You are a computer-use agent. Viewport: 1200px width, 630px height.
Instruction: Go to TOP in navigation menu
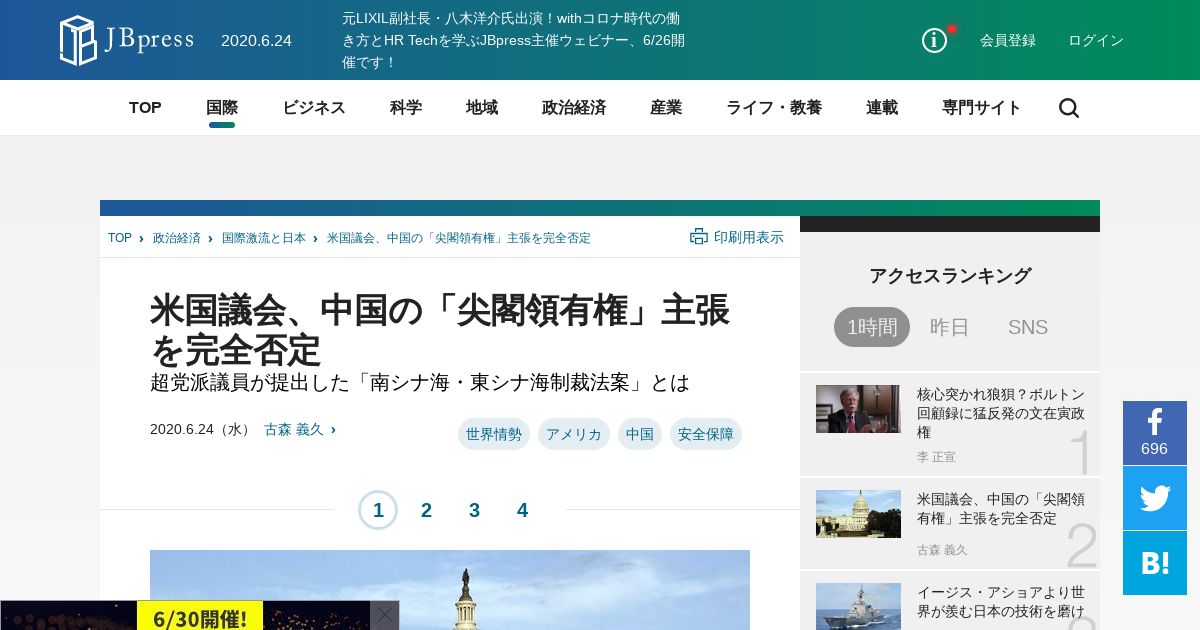tap(145, 108)
